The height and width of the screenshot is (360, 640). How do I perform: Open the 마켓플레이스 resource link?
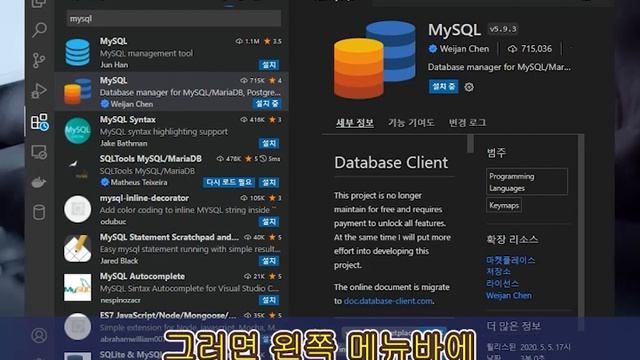click(510, 260)
